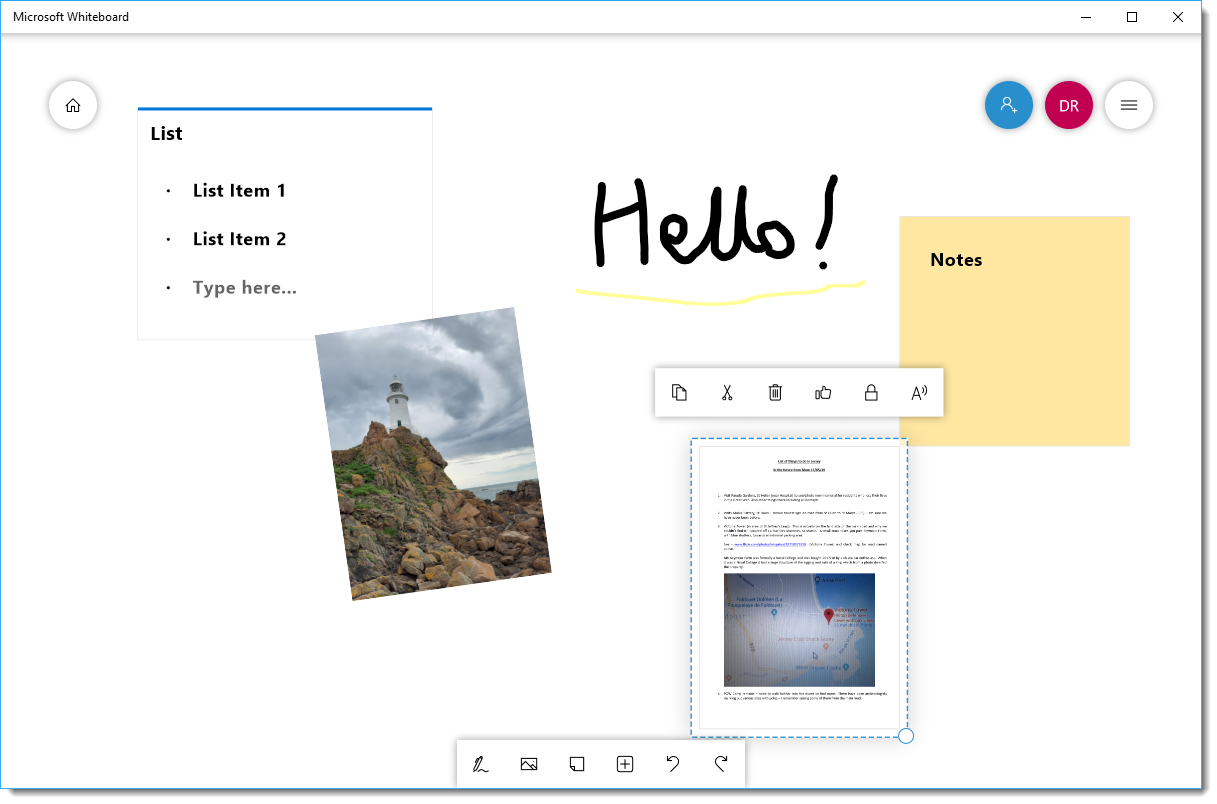
Task: Delete selected document with trash icon
Action: 775,393
